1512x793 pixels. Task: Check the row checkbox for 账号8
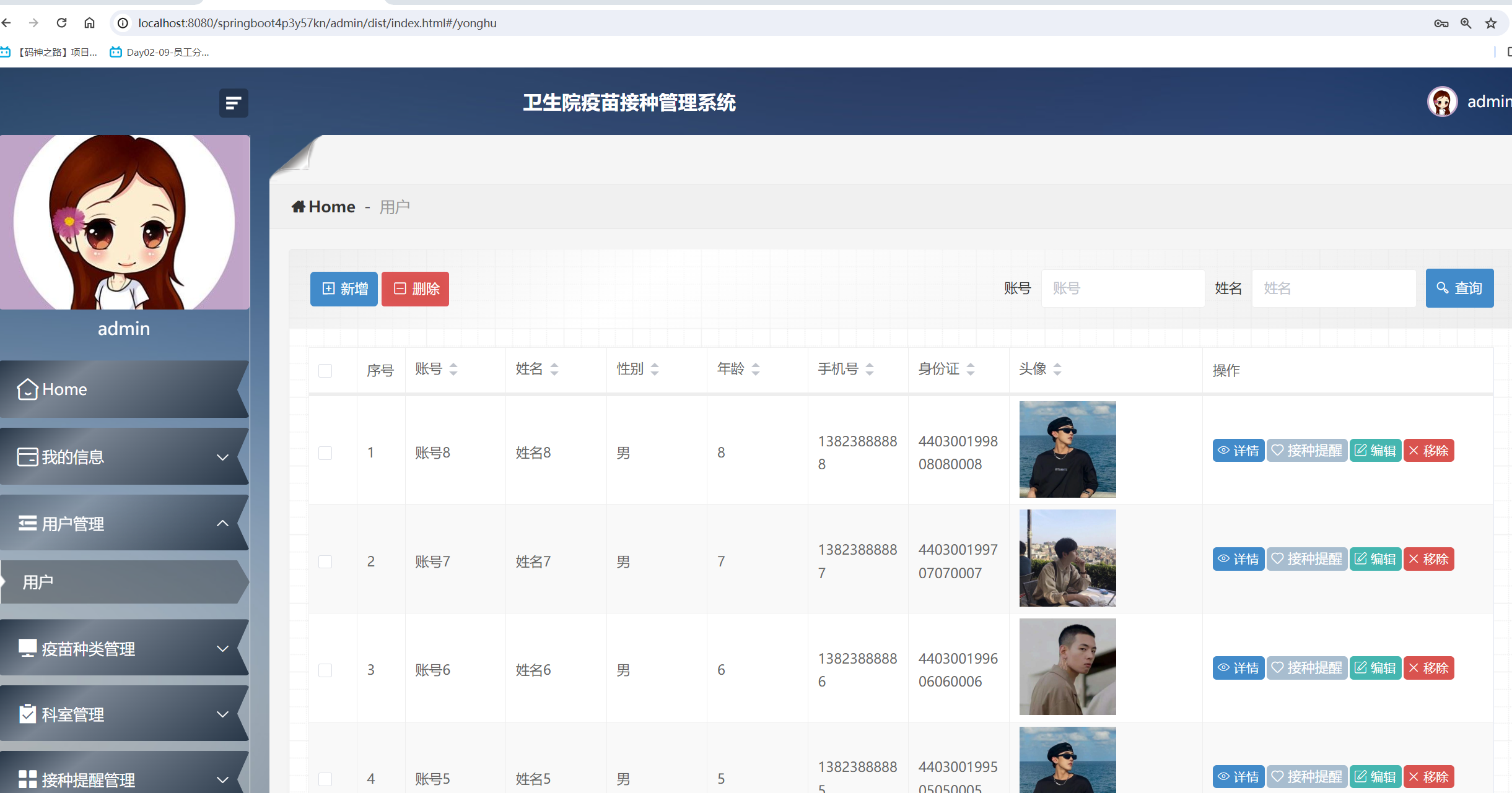pos(325,453)
